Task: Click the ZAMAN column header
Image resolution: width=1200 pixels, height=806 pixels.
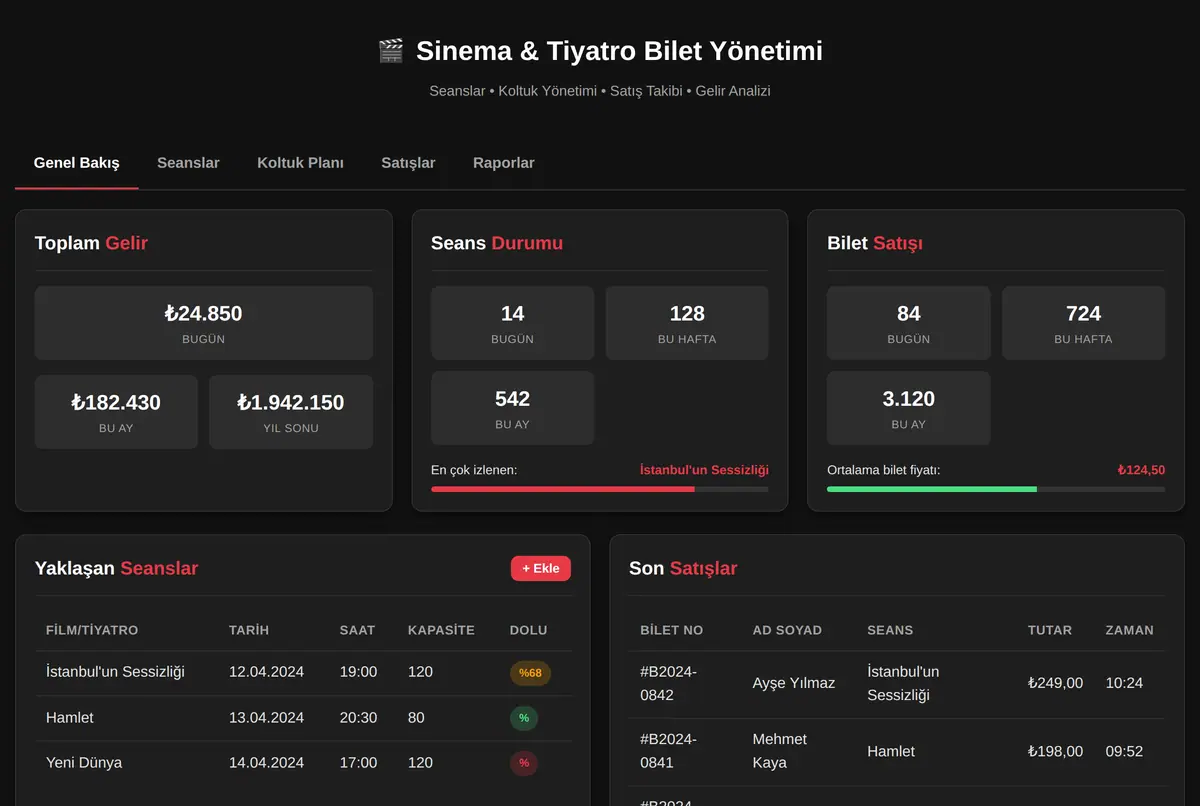Action: click(x=1129, y=630)
